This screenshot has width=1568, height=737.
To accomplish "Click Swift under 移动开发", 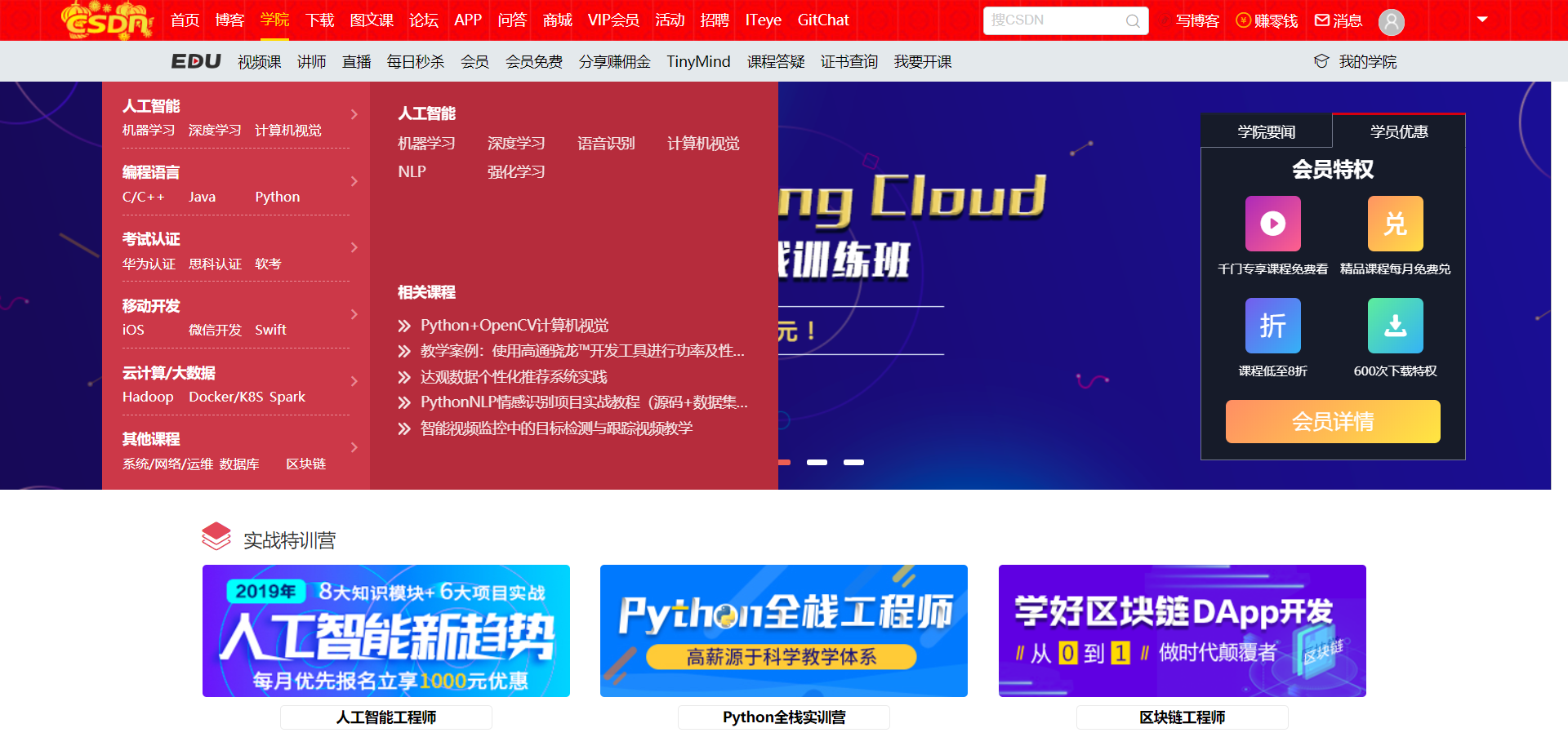I will [x=270, y=330].
